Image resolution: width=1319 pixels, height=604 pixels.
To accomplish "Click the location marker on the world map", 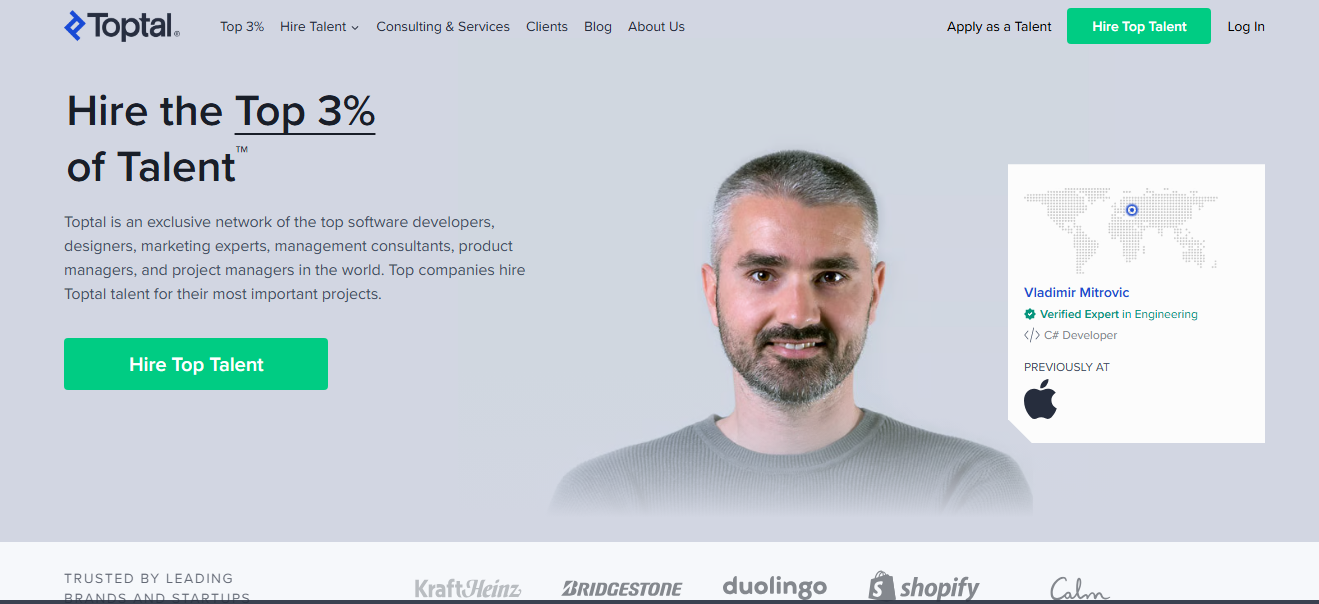I will [1132, 210].
